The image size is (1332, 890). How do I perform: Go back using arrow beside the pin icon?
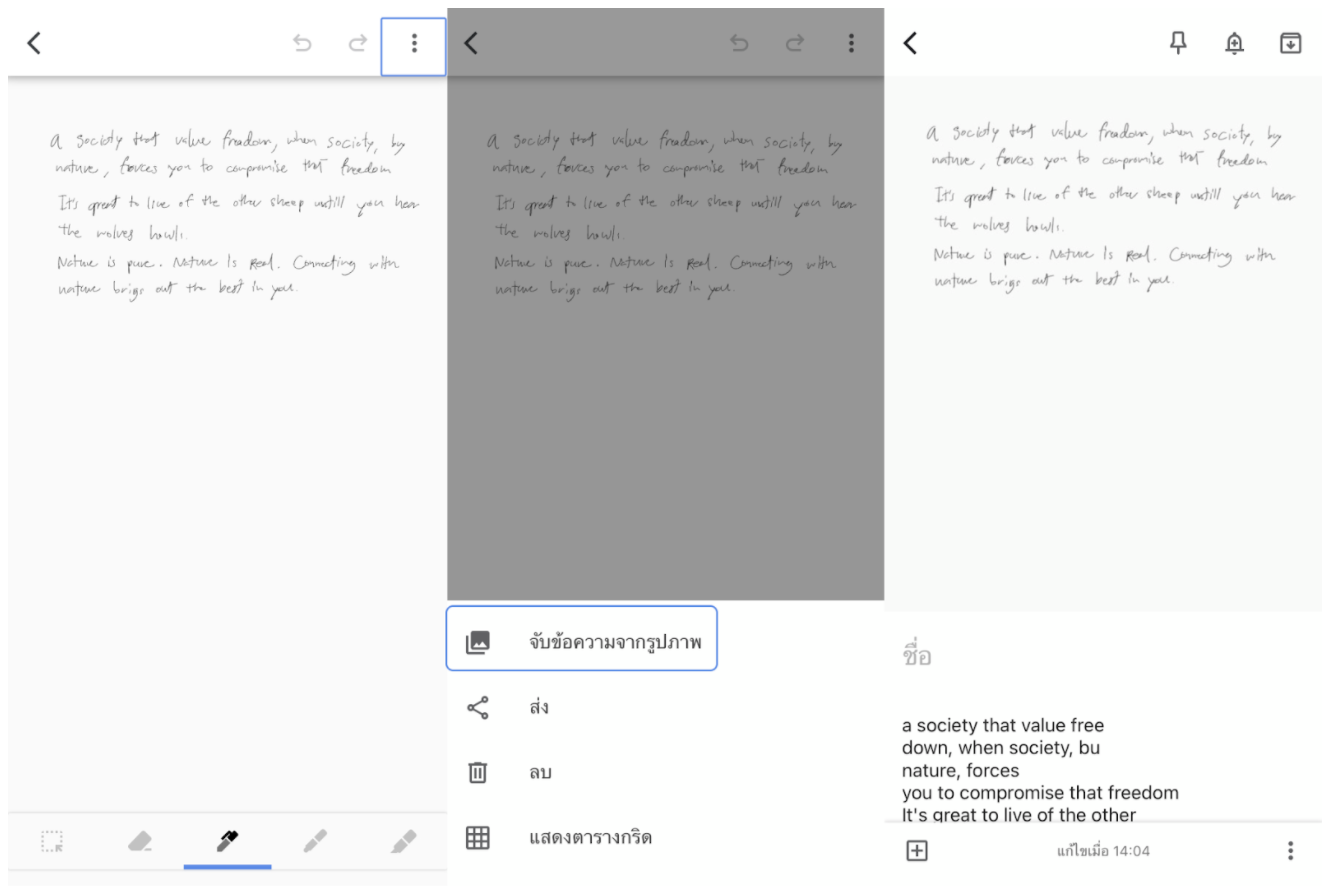pos(910,43)
